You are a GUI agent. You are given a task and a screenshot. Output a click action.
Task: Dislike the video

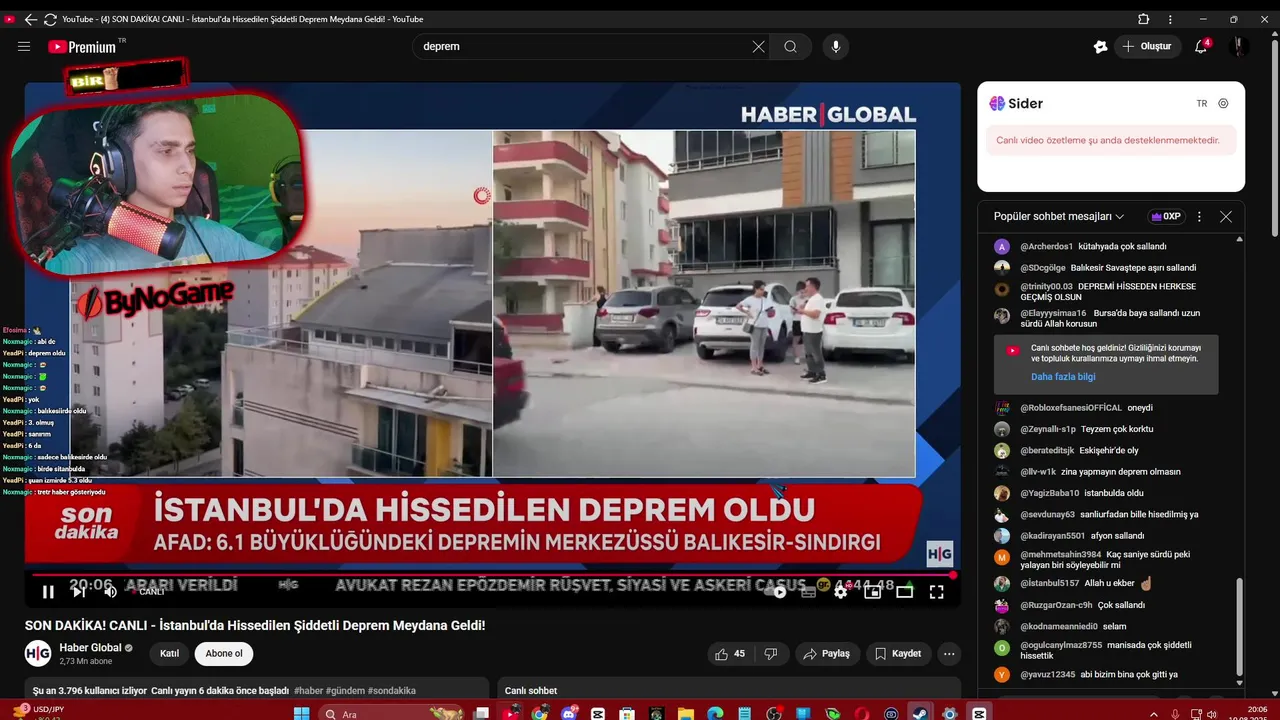click(771, 654)
